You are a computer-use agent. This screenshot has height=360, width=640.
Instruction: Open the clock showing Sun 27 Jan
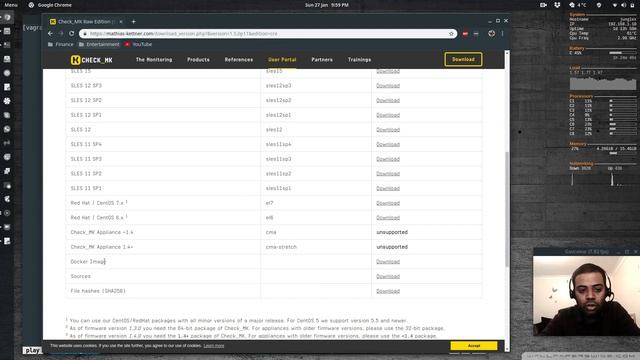[x=327, y=5]
